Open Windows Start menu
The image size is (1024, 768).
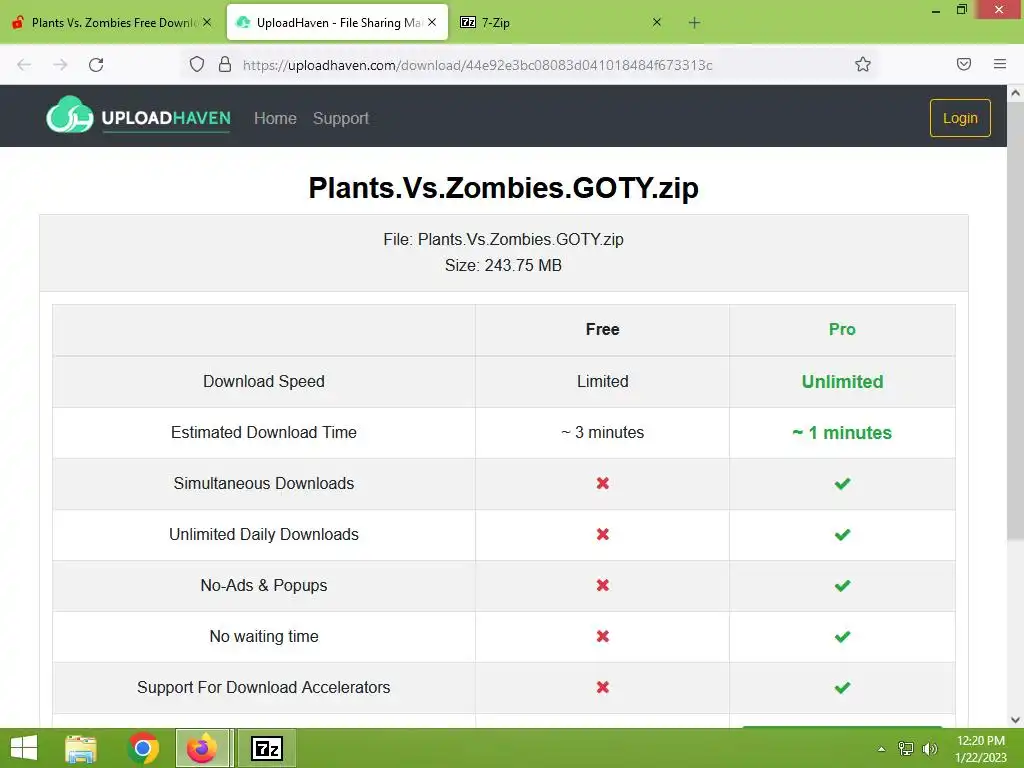[24, 748]
